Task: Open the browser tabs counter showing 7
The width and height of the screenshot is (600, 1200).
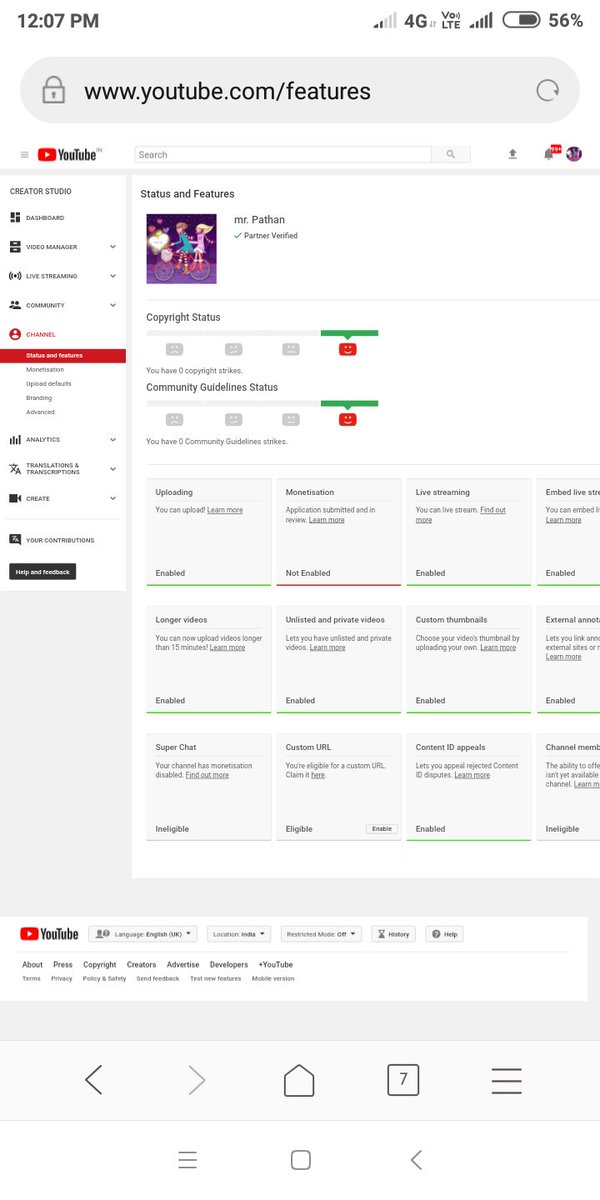Action: [403, 1080]
